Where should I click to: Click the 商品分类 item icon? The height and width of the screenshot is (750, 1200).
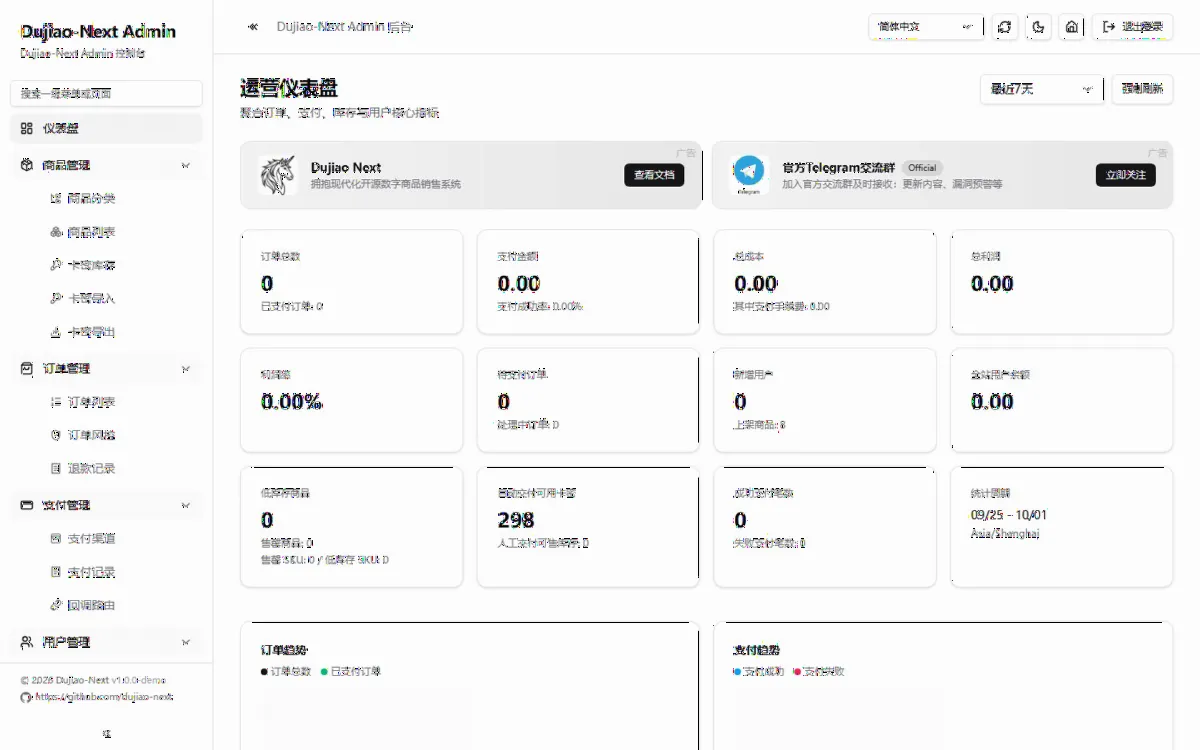pos(56,198)
